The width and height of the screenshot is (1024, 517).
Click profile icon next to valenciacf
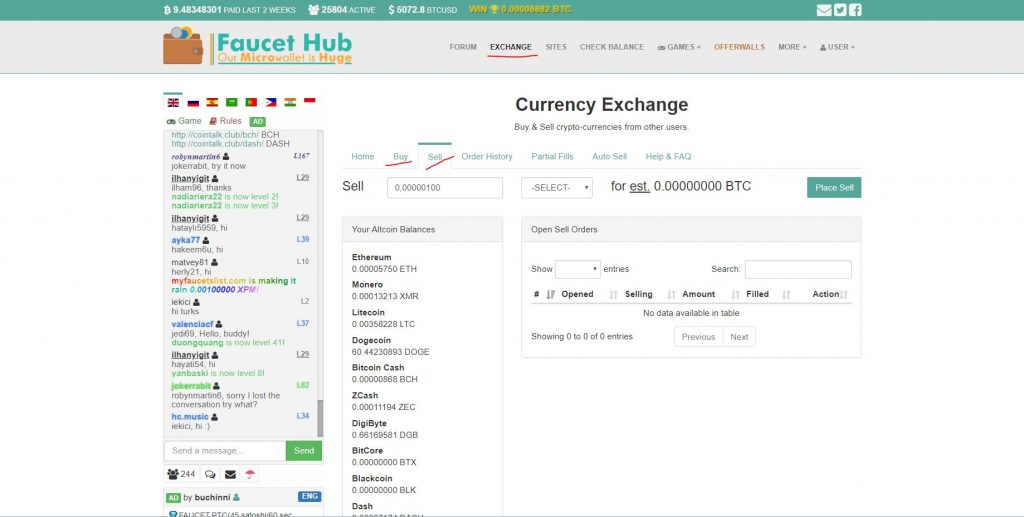[x=219, y=324]
